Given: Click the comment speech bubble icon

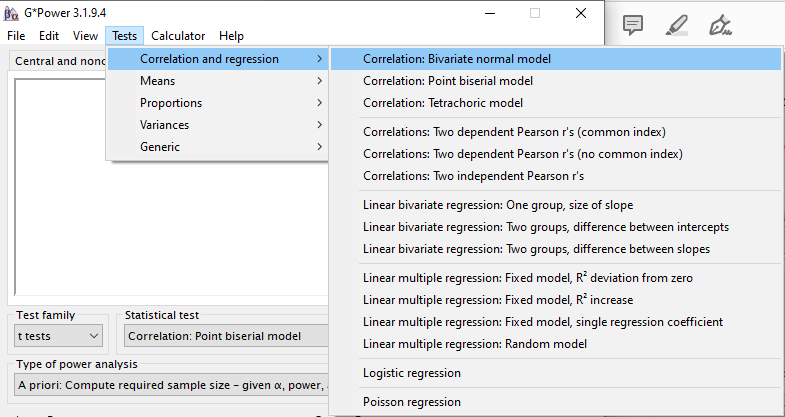Looking at the screenshot, I should (633, 25).
